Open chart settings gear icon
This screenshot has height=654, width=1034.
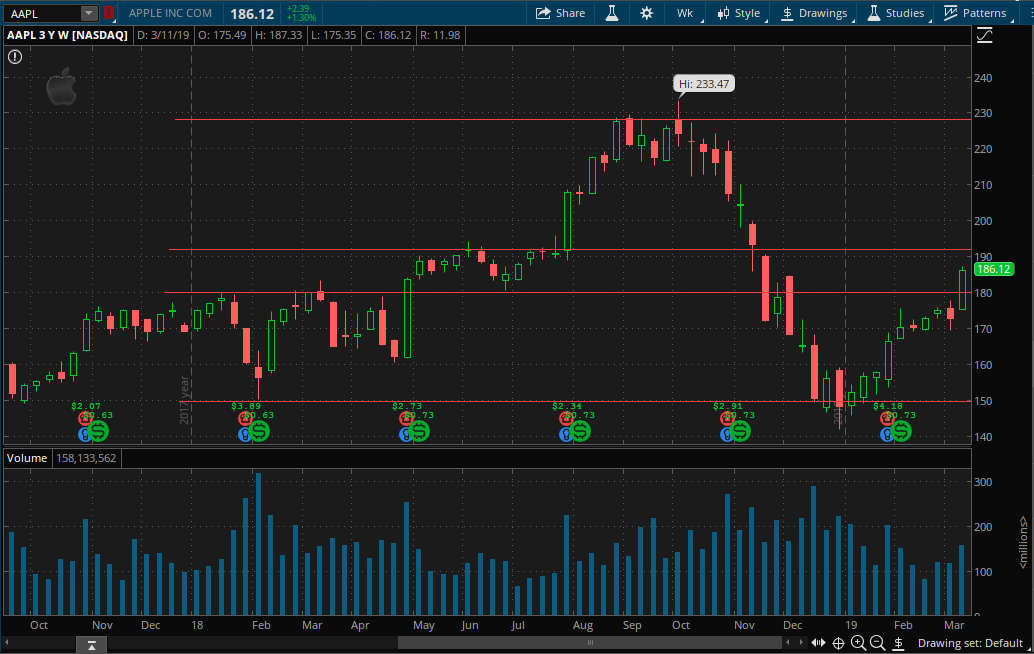tap(646, 13)
